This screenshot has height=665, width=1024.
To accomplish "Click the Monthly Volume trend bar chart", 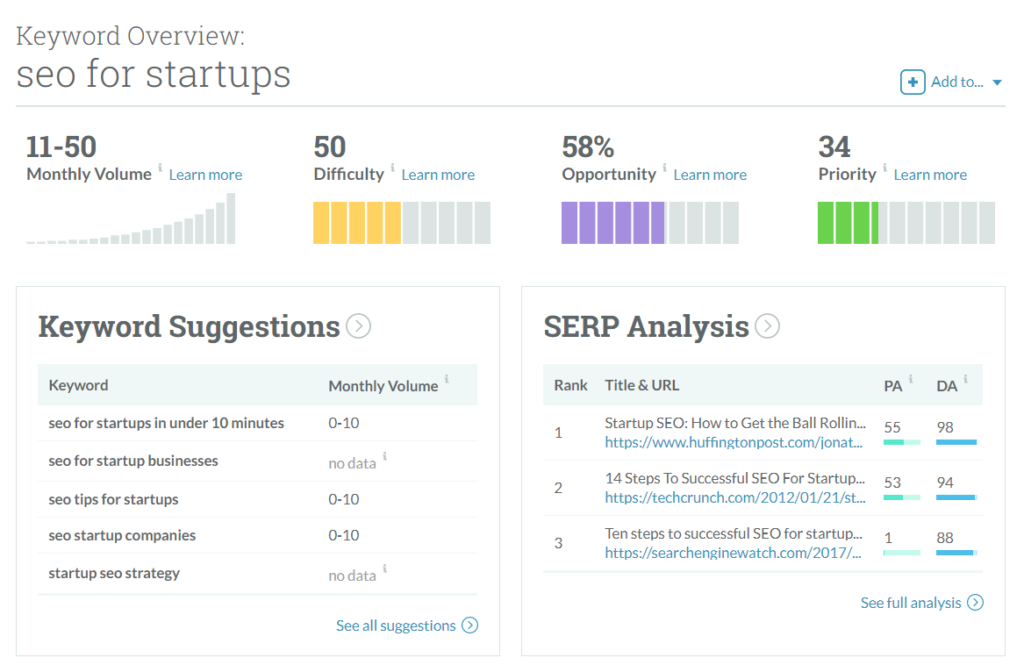I will pyautogui.click(x=131, y=220).
